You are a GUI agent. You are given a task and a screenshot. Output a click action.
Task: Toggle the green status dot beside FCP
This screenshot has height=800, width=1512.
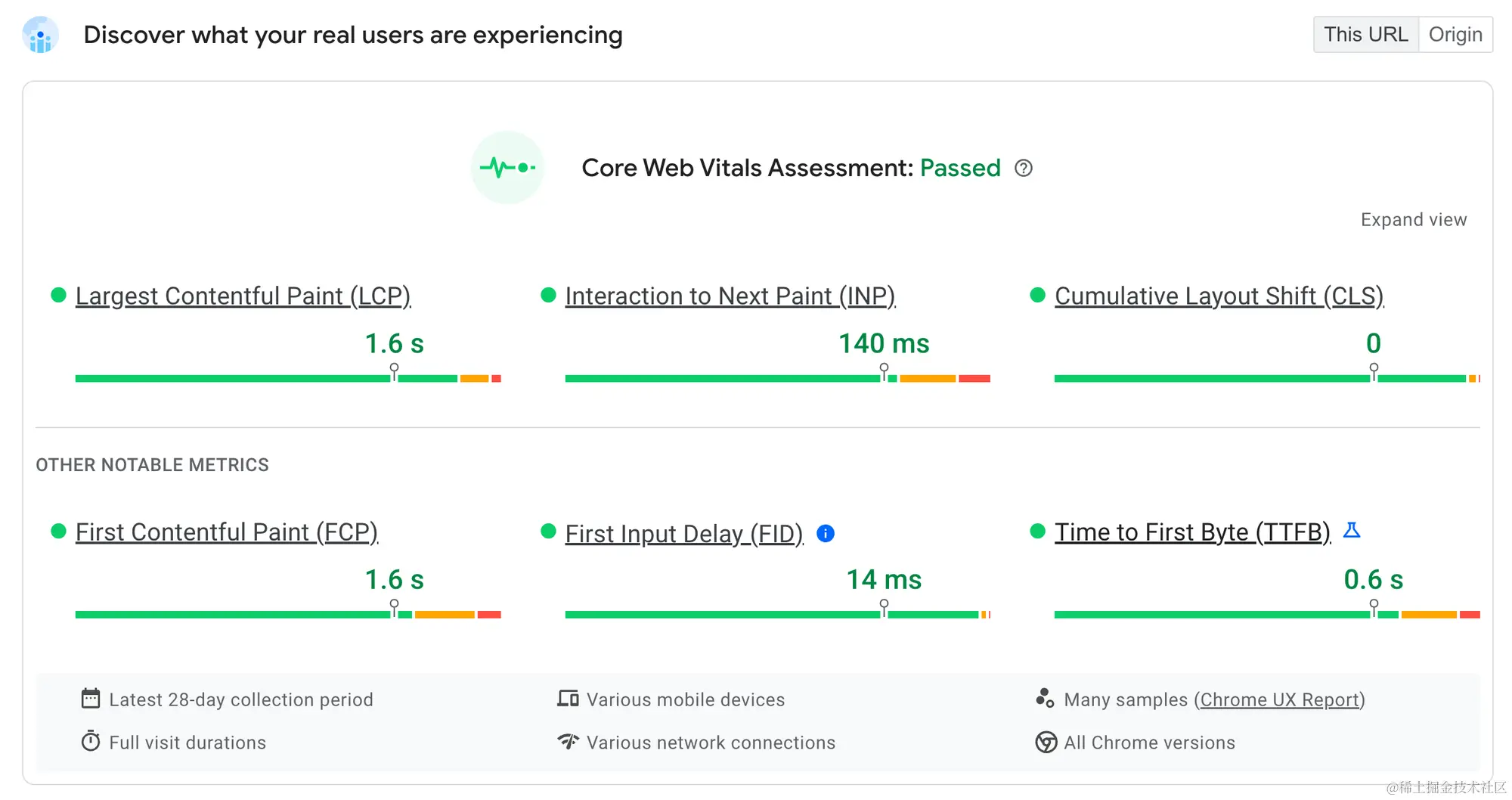pos(58,532)
